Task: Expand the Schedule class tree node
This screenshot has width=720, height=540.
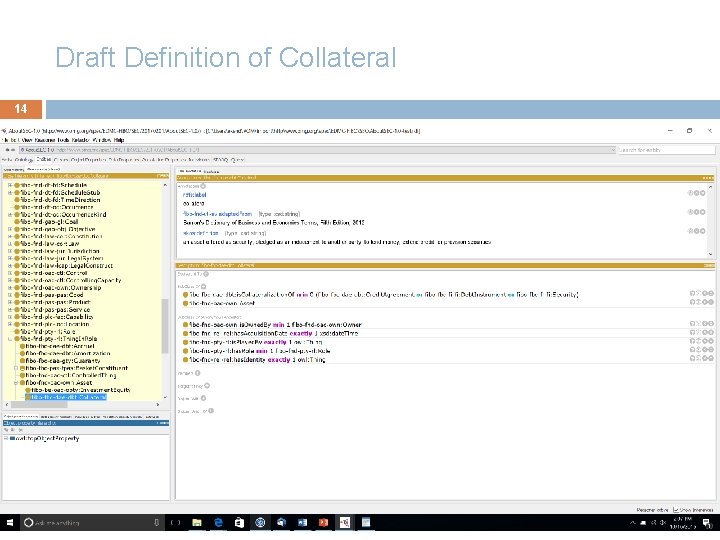Action: [x=10, y=185]
